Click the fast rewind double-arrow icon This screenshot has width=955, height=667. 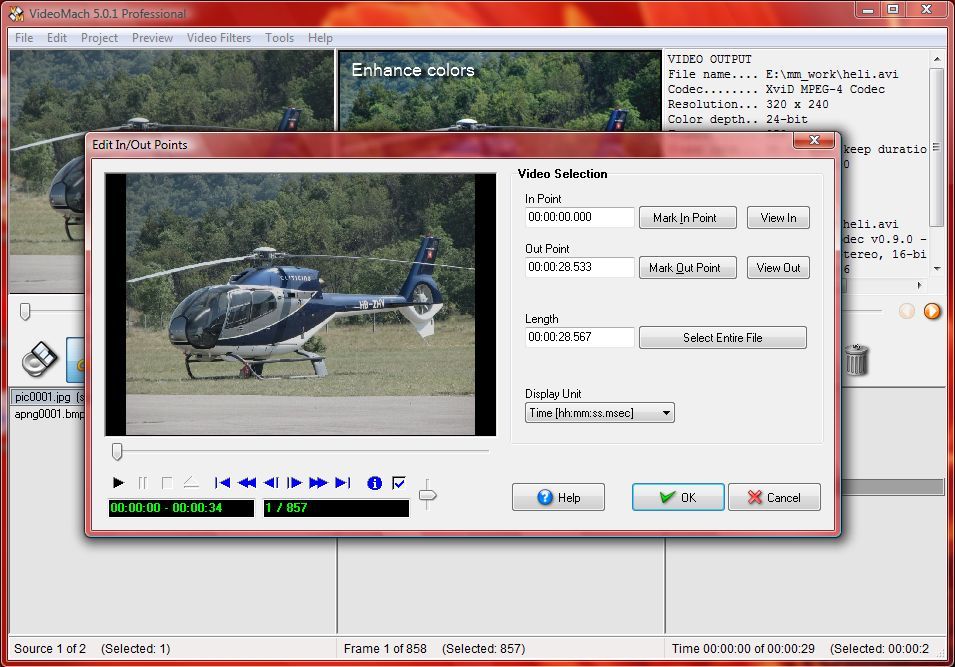click(x=247, y=483)
